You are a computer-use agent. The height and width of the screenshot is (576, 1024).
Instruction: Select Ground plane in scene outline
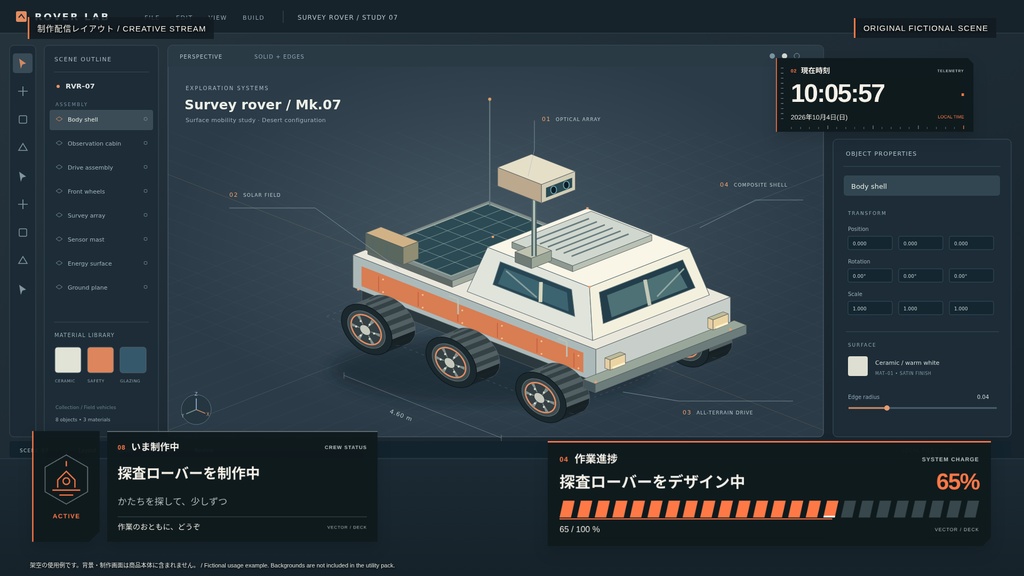point(101,287)
